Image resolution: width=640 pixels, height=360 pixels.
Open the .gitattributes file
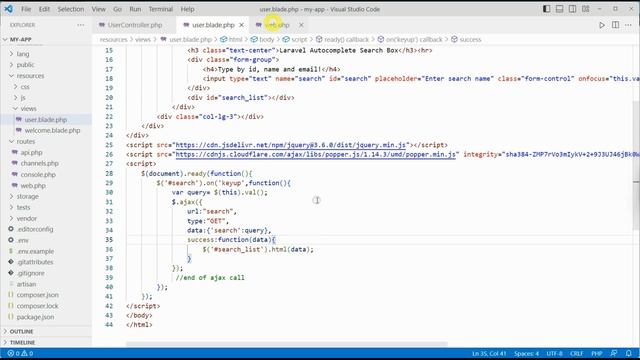(x=46, y=262)
